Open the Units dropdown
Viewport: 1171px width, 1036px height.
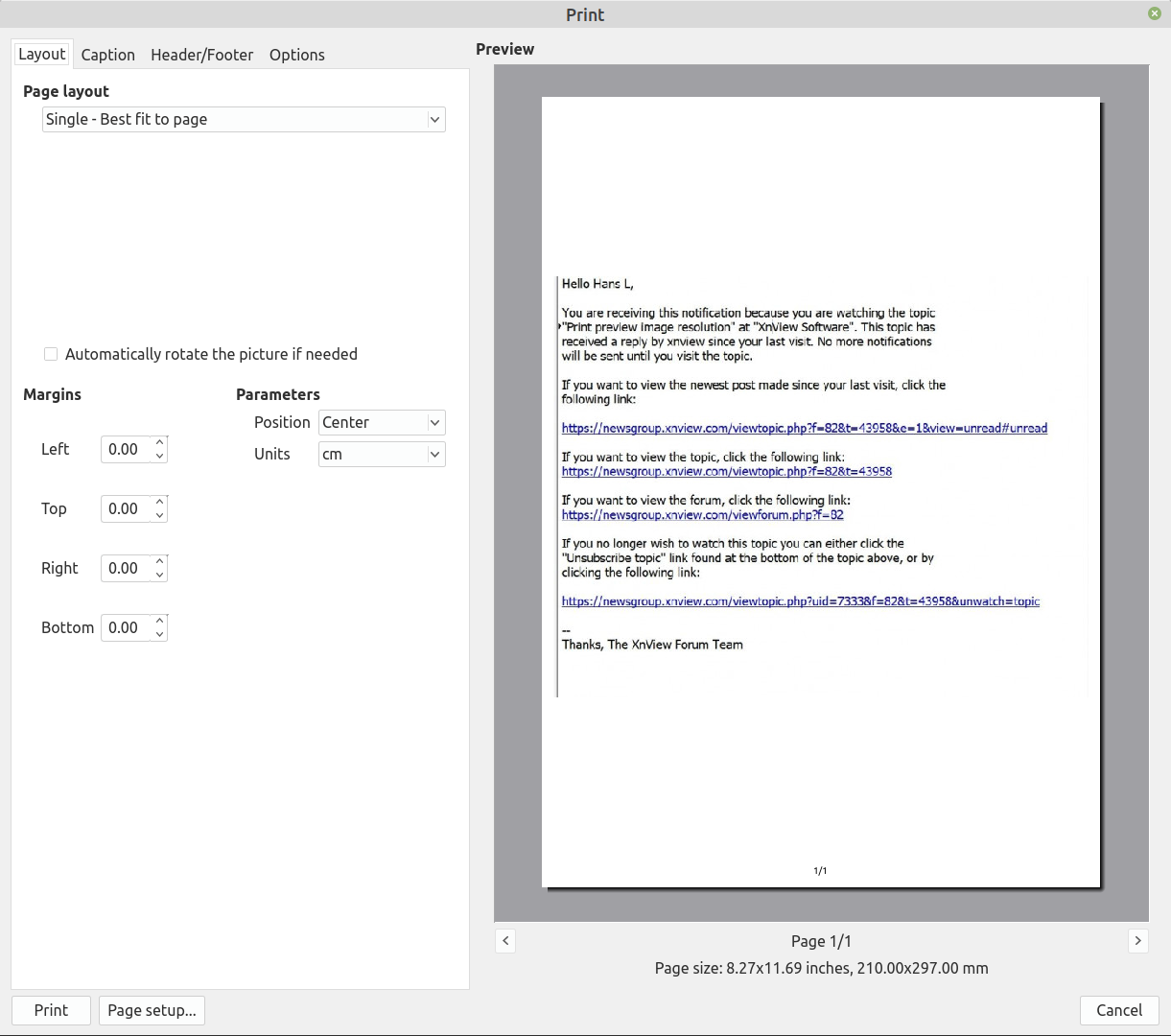pos(382,455)
